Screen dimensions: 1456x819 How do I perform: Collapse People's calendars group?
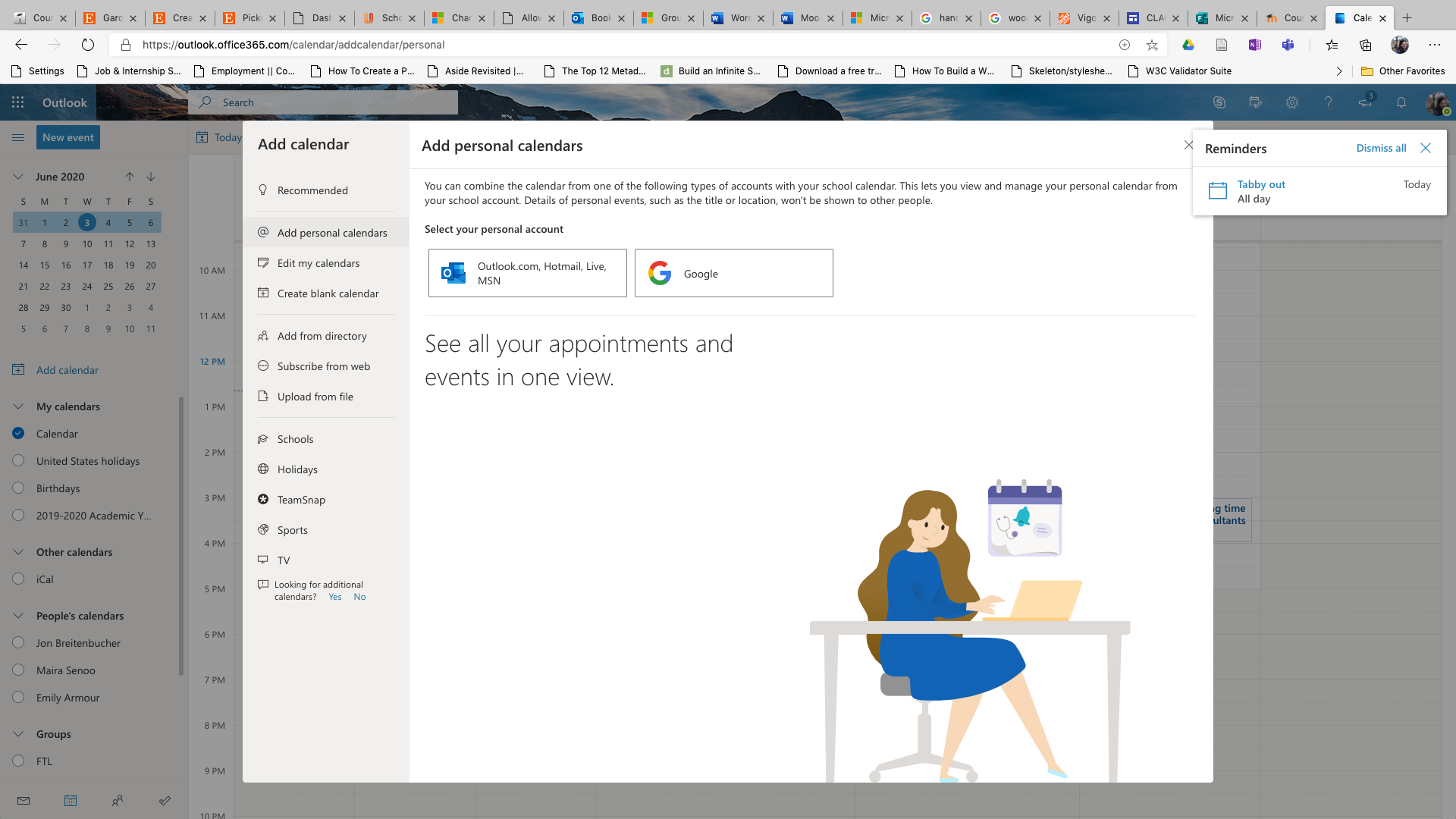(19, 616)
